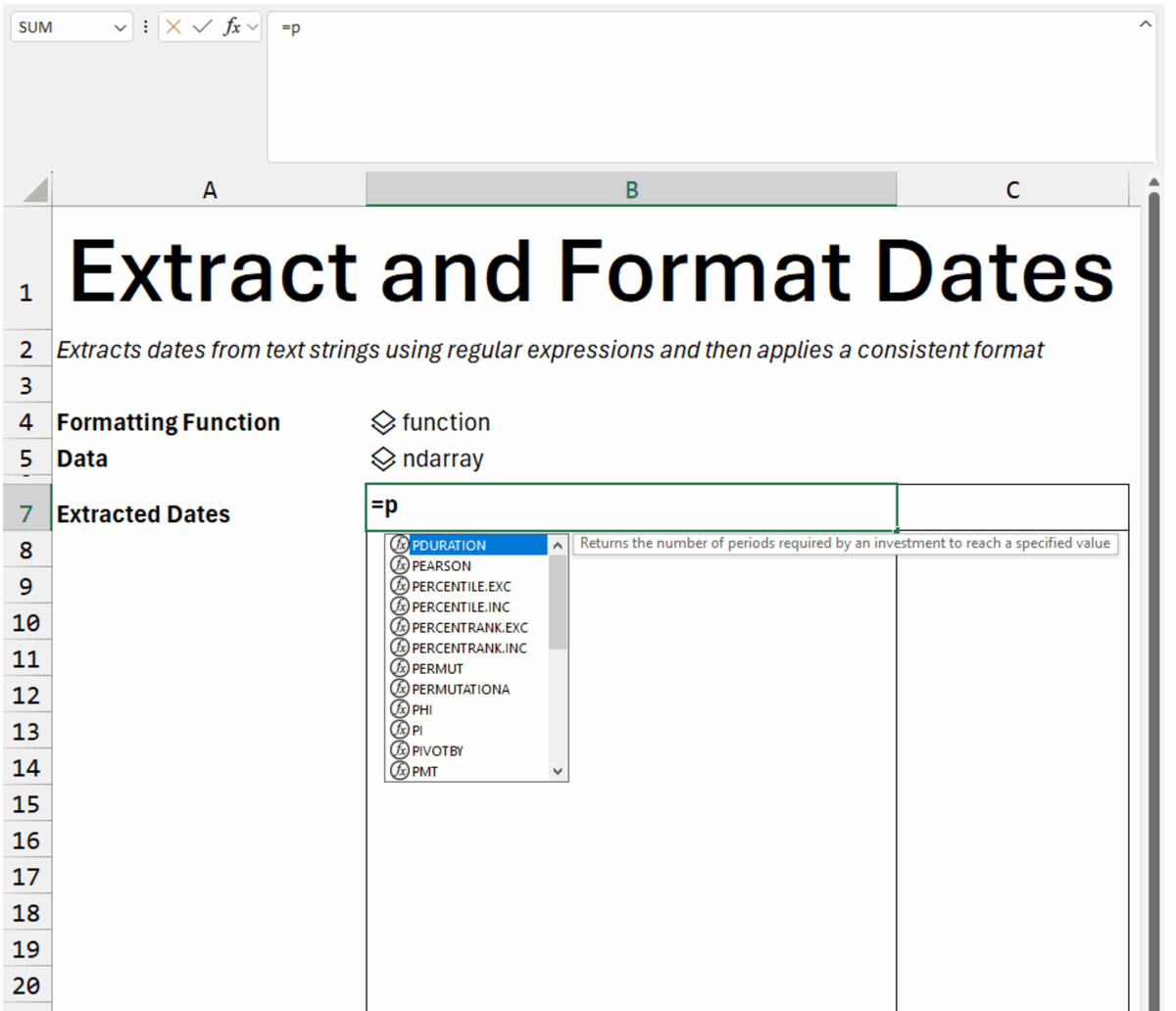1176x1011 pixels.
Task: Click the fx icon next to PMT suggestion
Action: click(x=400, y=771)
